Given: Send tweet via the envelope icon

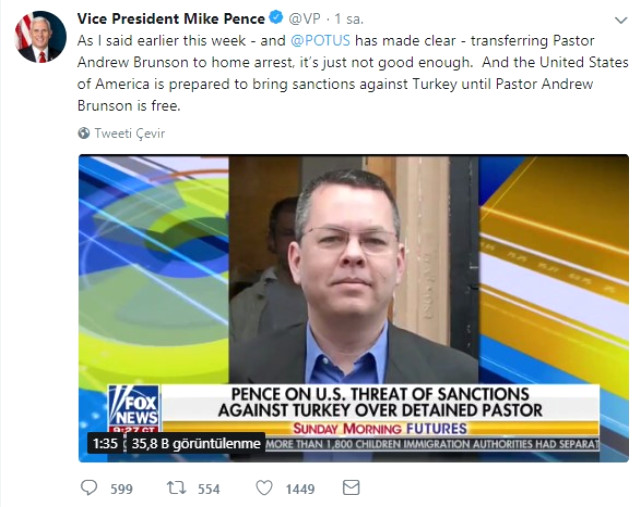Looking at the screenshot, I should point(351,488).
